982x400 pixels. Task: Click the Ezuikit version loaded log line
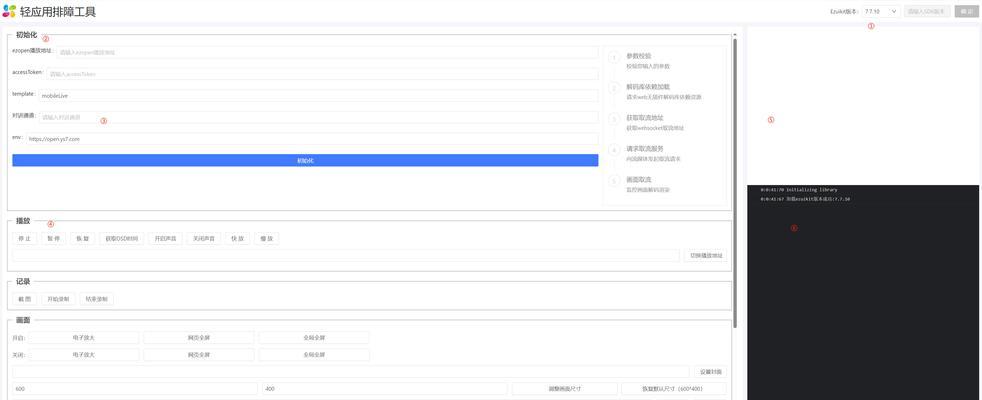(x=805, y=199)
